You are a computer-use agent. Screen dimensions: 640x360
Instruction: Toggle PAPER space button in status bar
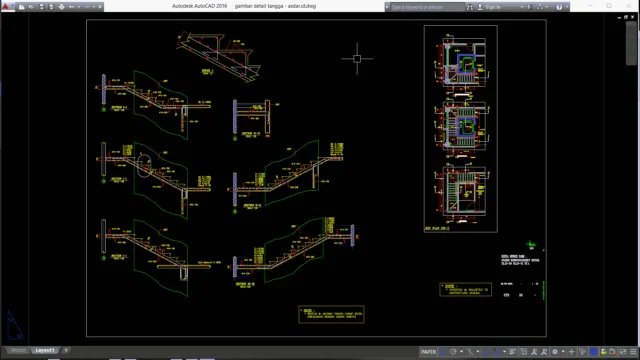point(428,351)
